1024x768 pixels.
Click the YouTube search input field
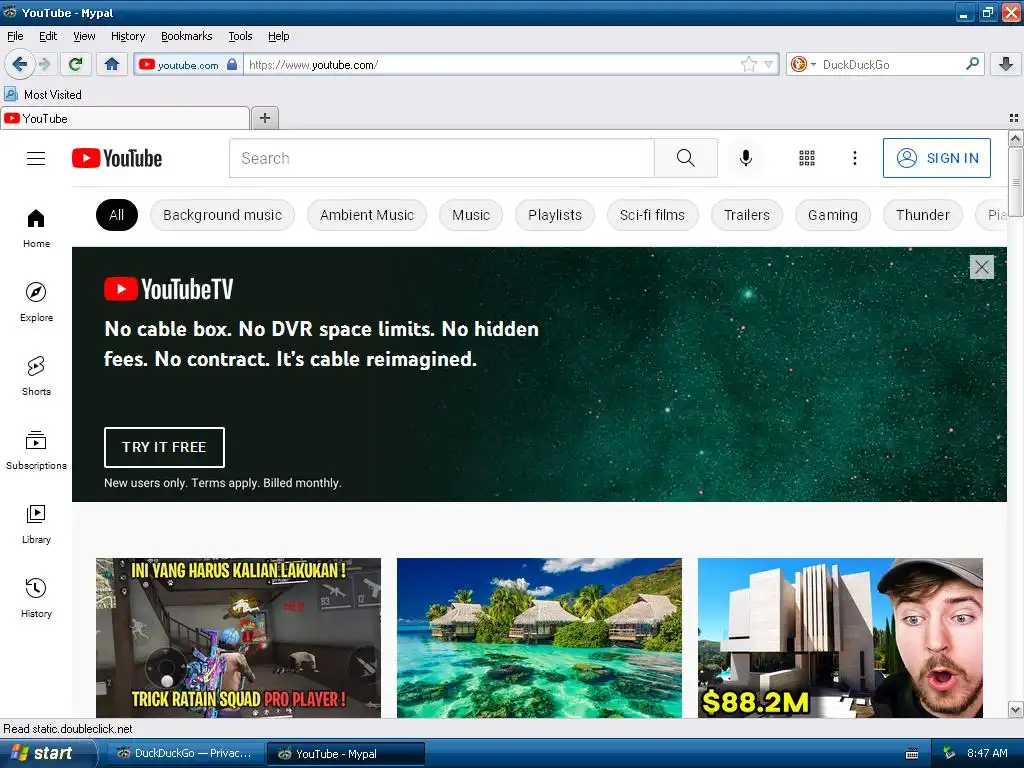click(x=442, y=158)
